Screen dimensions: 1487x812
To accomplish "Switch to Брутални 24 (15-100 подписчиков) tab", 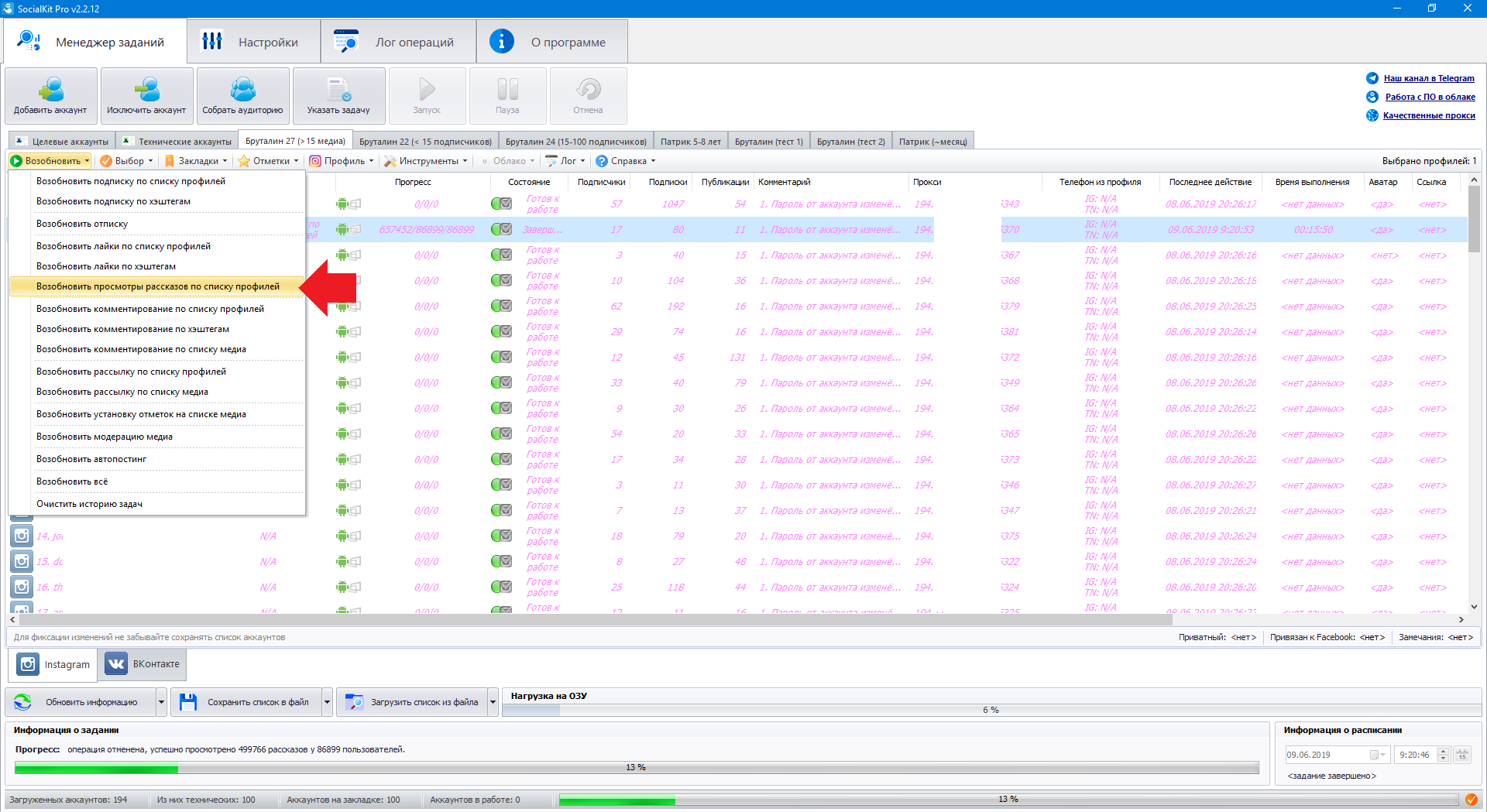I will click(x=575, y=142).
